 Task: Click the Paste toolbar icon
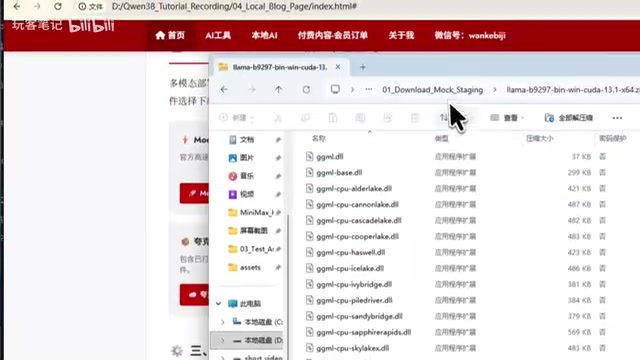point(333,118)
